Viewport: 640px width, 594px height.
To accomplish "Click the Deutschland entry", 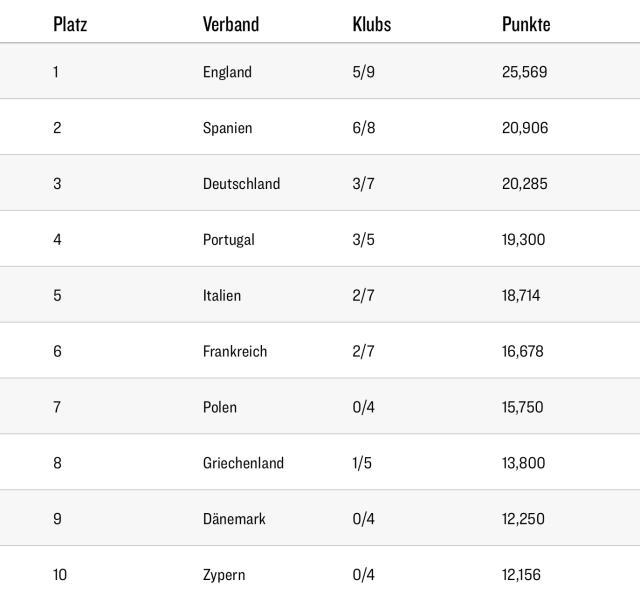I will [241, 184].
